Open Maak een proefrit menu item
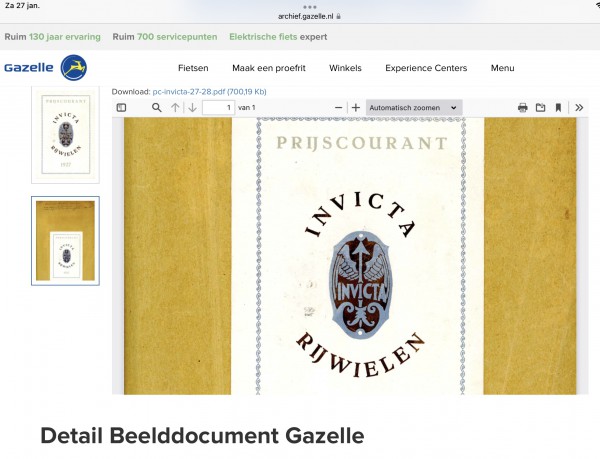The height and width of the screenshot is (459, 600). [x=269, y=68]
